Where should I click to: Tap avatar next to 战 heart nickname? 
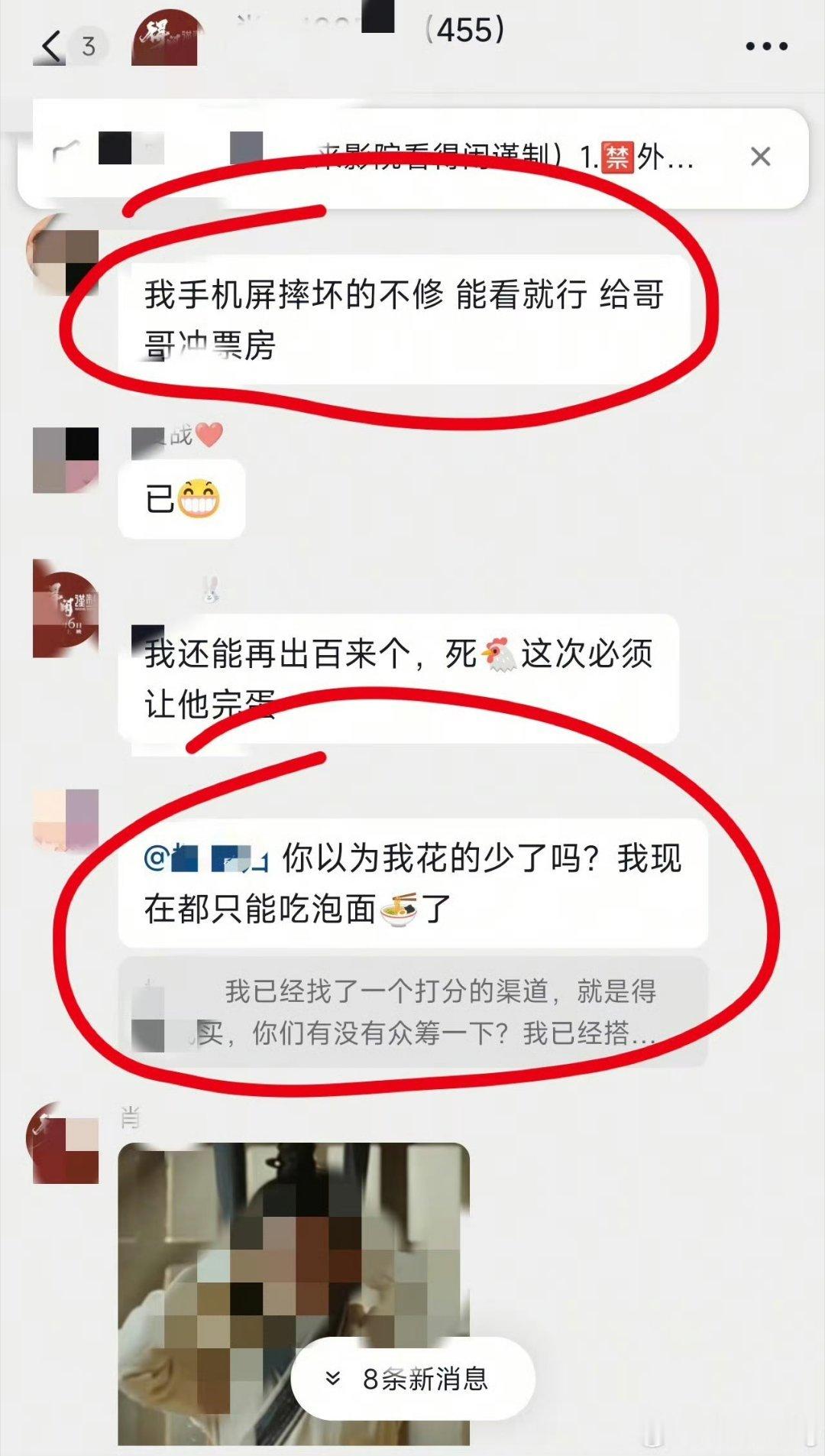[66, 460]
